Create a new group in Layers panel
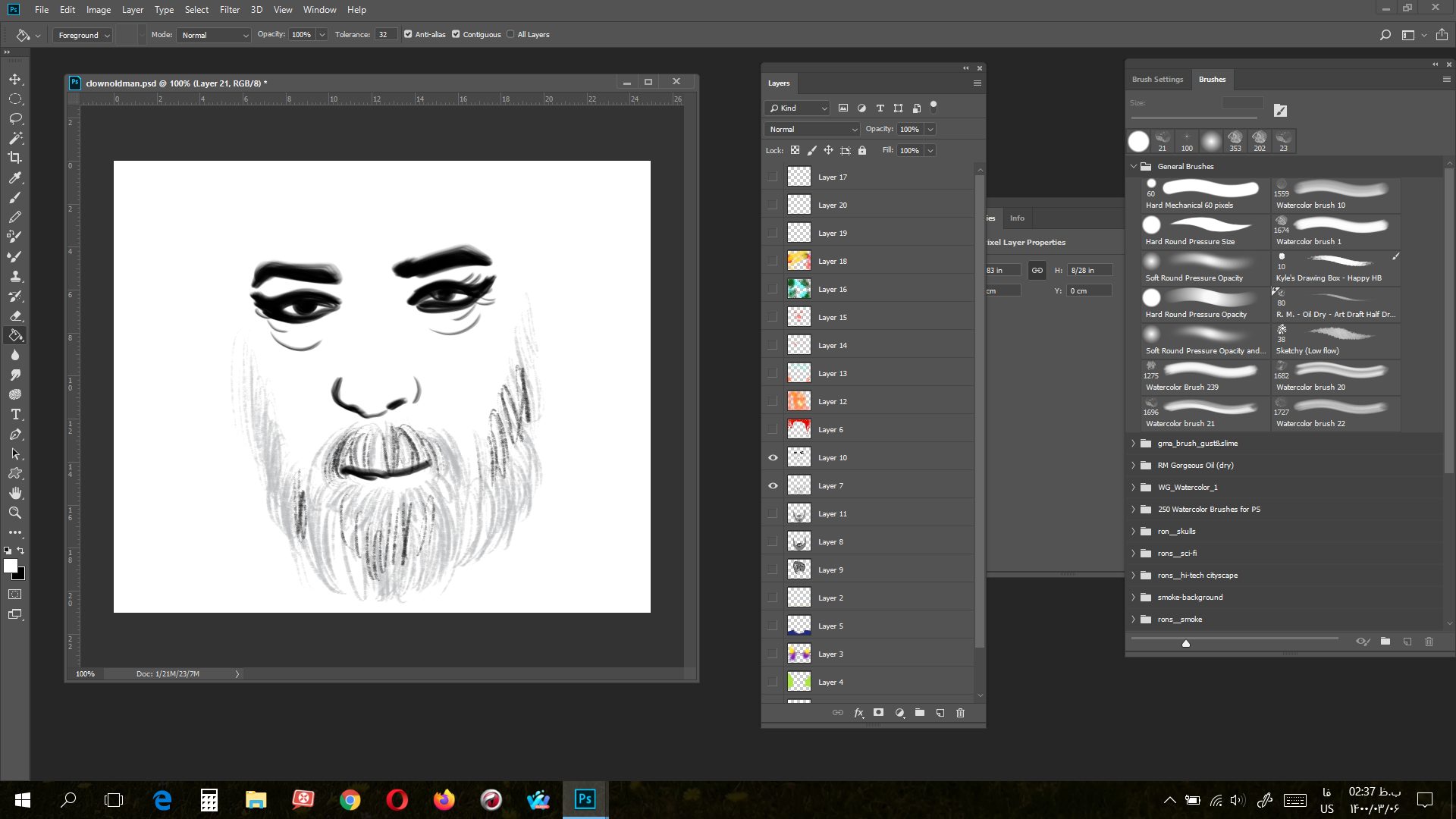This screenshot has height=819, width=1456. point(920,713)
